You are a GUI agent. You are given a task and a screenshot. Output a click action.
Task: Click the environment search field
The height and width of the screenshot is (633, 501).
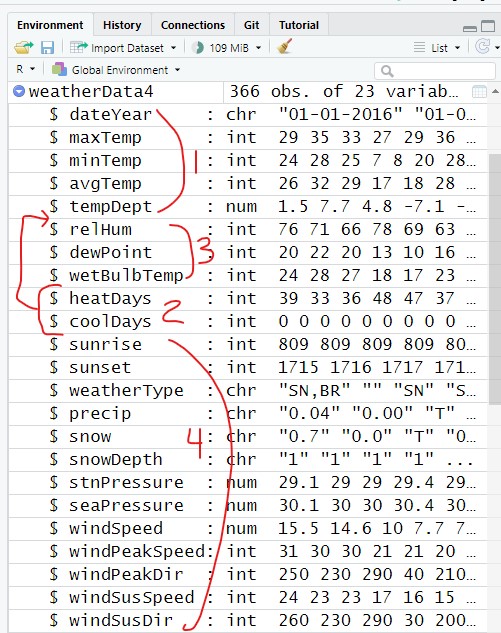(435, 71)
